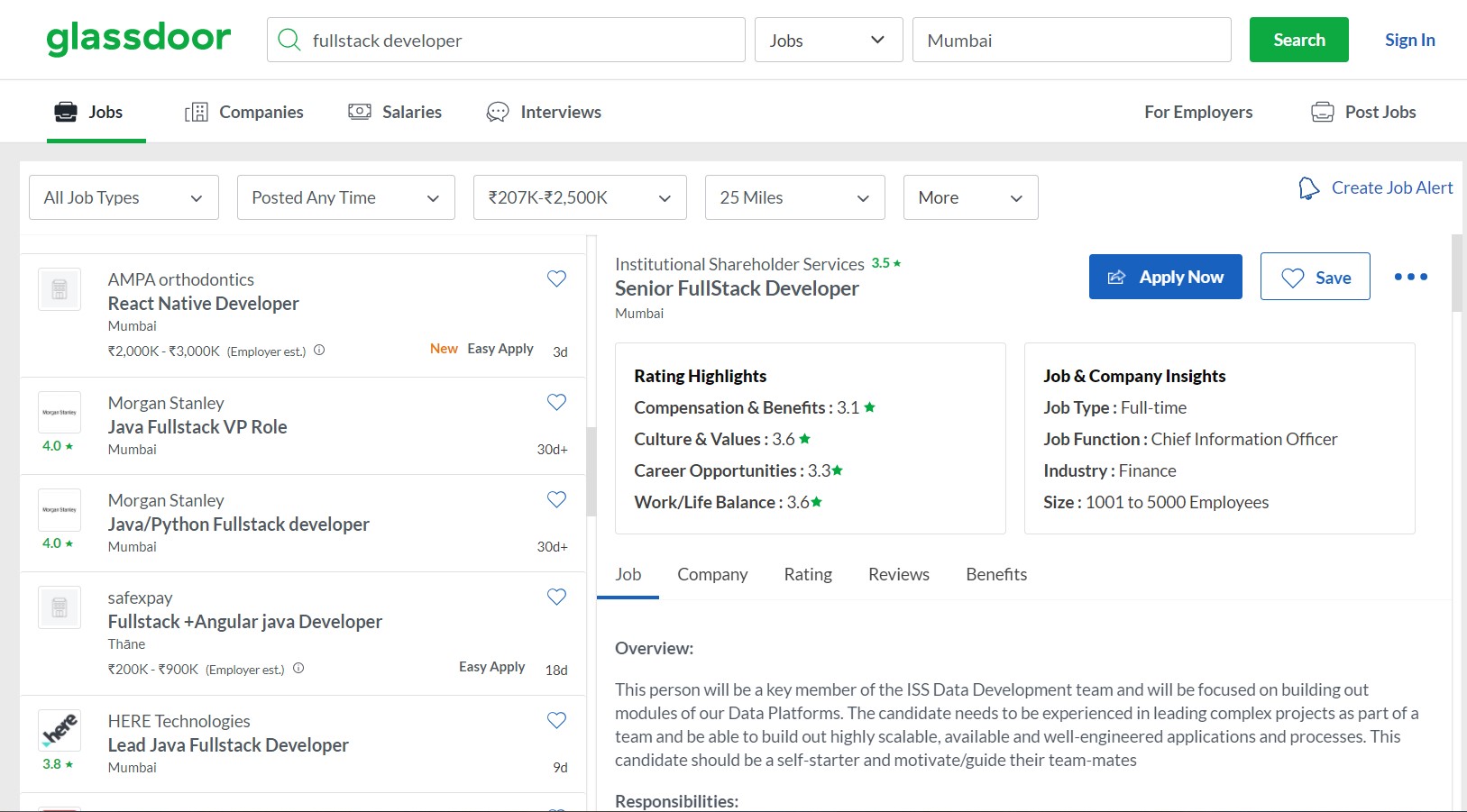Open the Posted Any Time filter
Image resolution: width=1467 pixels, height=812 pixels.
pyautogui.click(x=346, y=197)
